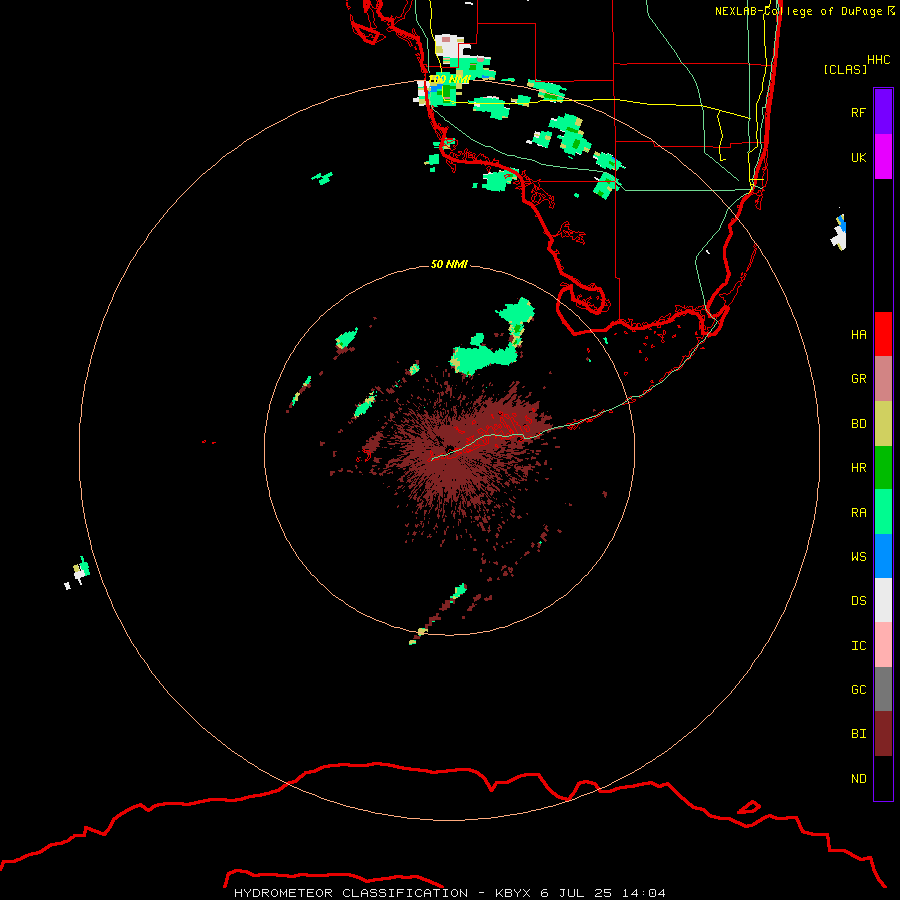
Task: Click the HR legend label
Action: coord(858,468)
